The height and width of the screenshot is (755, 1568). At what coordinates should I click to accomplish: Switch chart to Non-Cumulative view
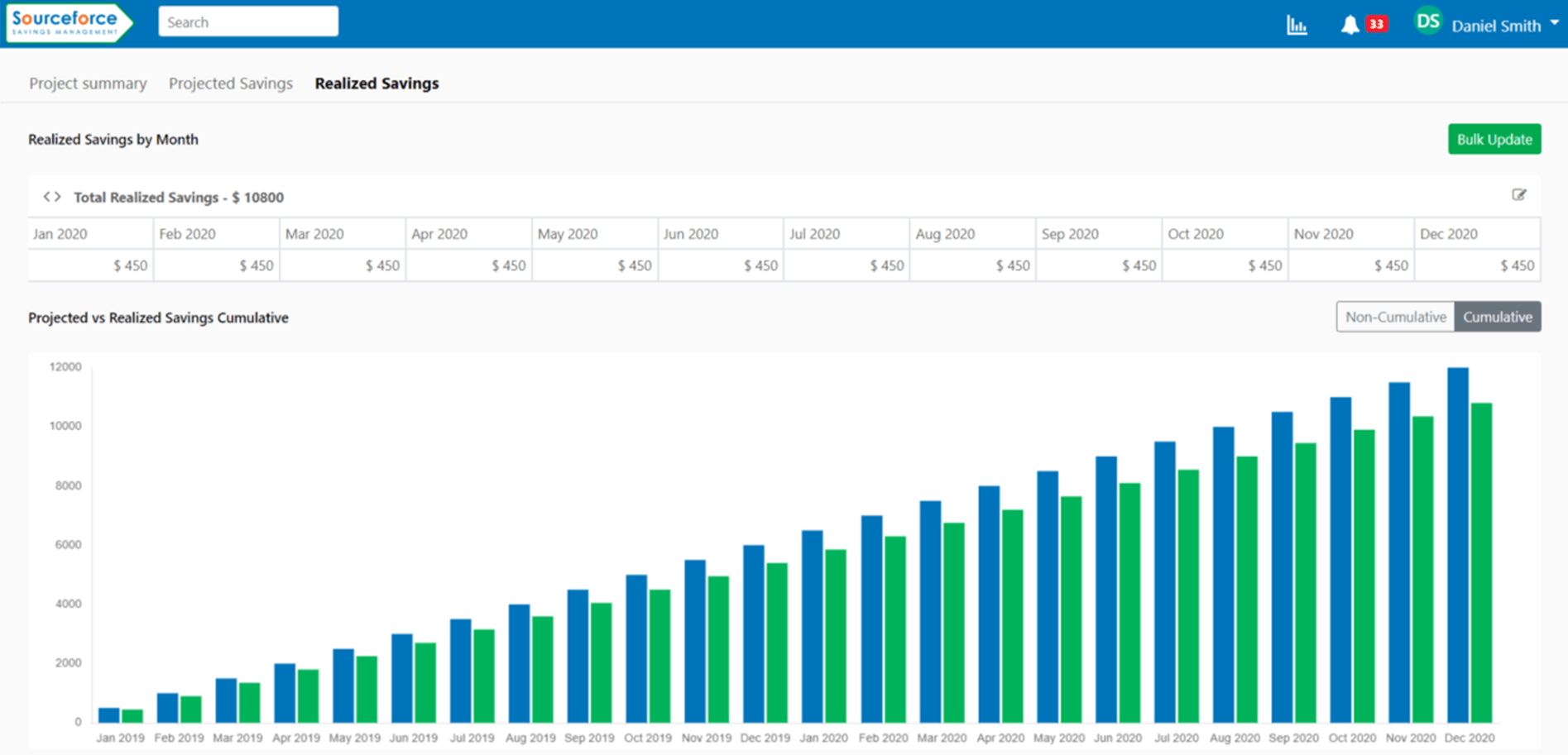coord(1395,317)
